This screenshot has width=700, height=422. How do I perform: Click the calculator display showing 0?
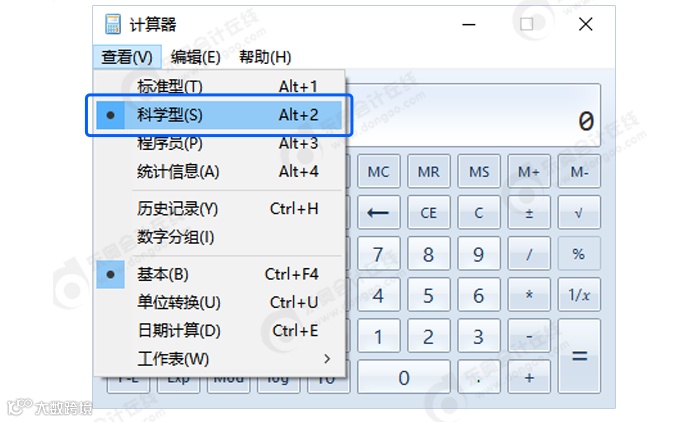(x=474, y=115)
